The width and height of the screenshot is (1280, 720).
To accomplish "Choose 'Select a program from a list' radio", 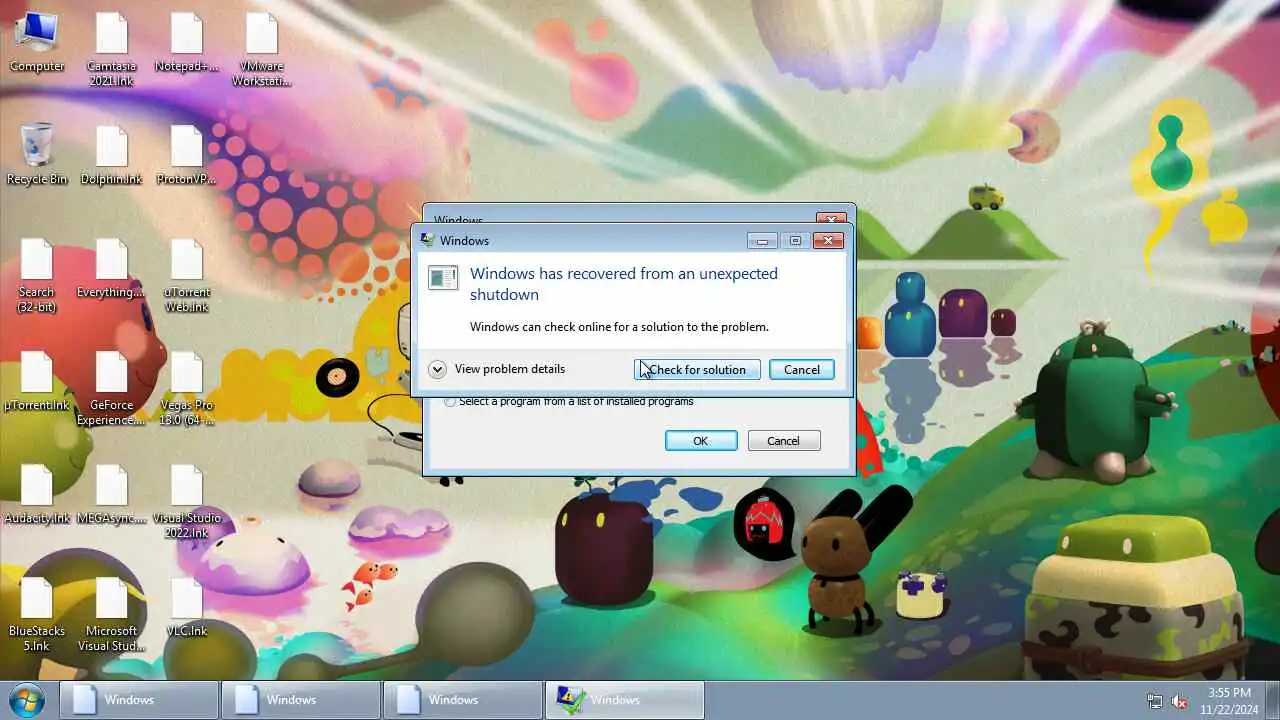I will point(450,401).
